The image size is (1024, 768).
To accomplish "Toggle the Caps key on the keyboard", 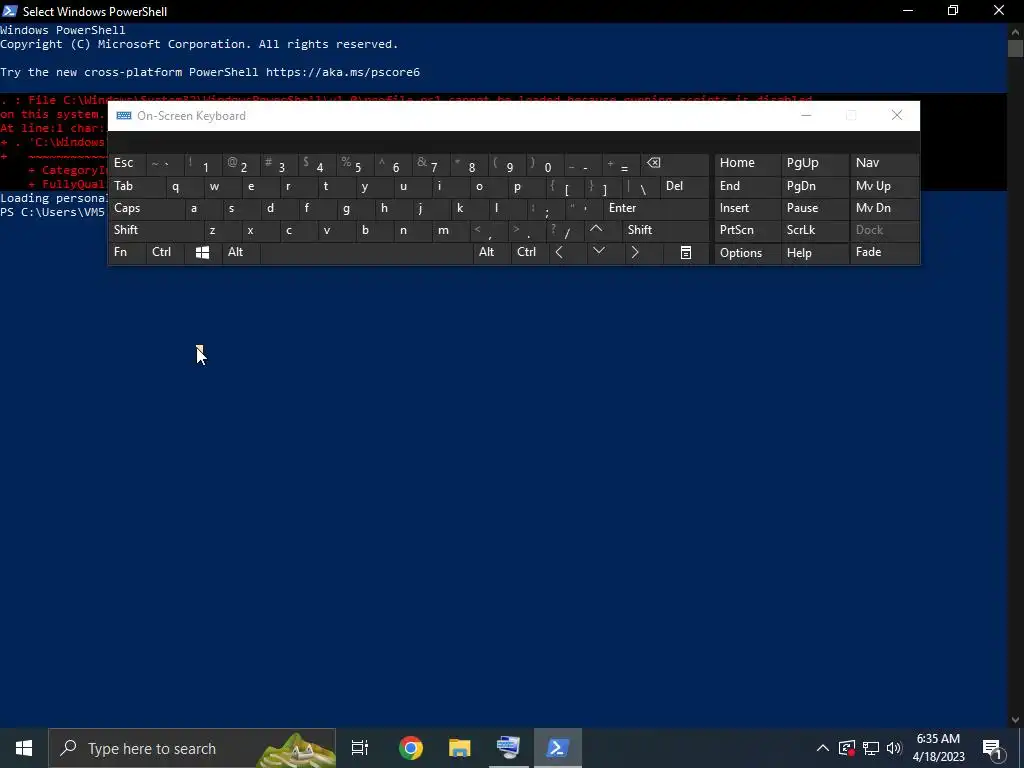I will coord(147,208).
